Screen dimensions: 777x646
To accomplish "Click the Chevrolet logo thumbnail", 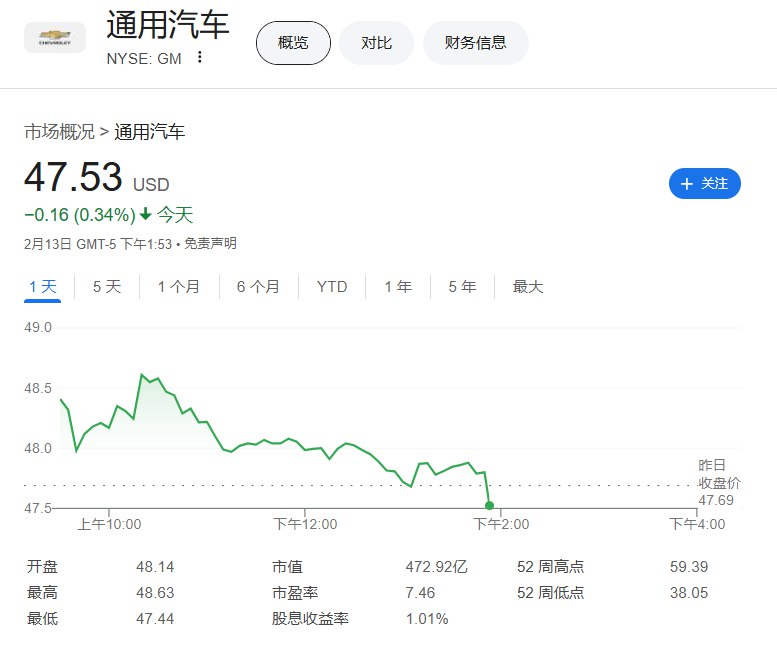I will tap(55, 37).
